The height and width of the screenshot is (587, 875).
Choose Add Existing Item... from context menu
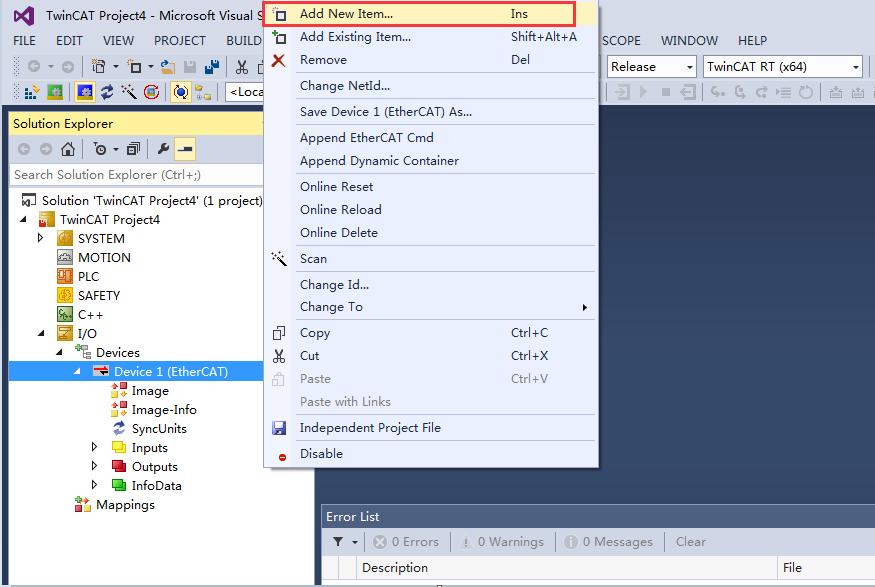[x=431, y=37]
